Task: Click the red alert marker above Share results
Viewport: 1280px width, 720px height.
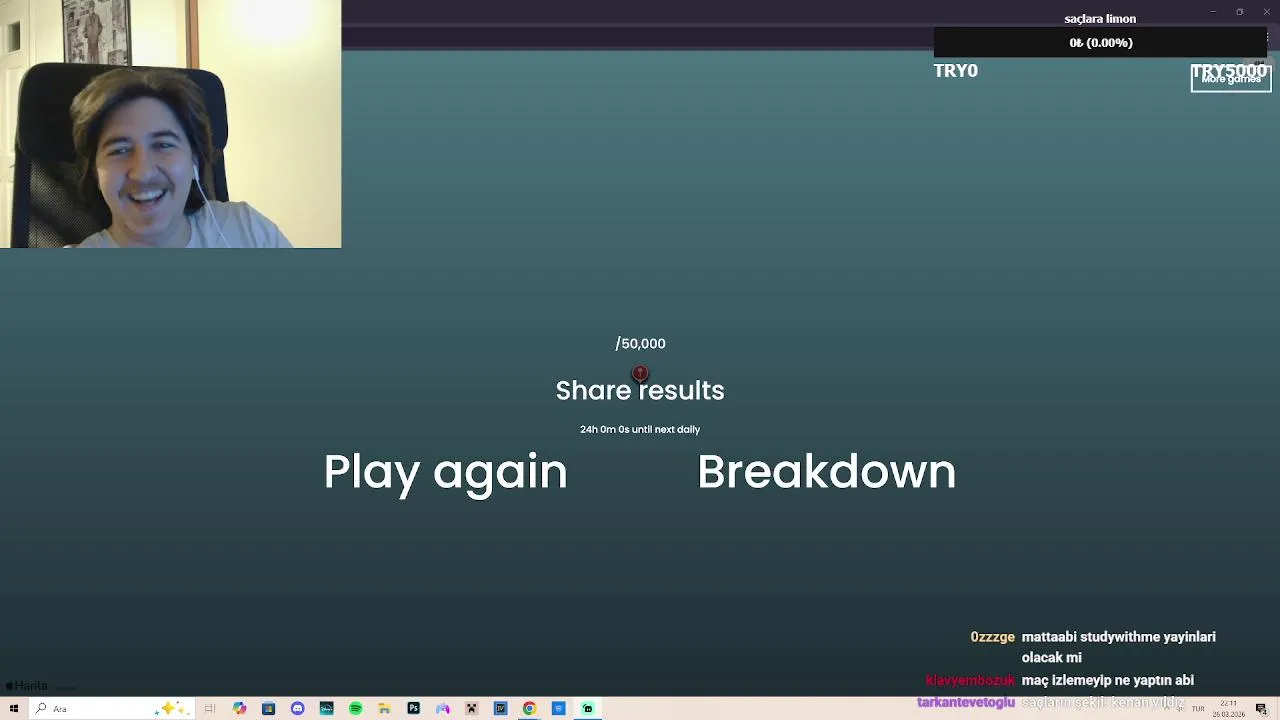Action: pyautogui.click(x=640, y=374)
